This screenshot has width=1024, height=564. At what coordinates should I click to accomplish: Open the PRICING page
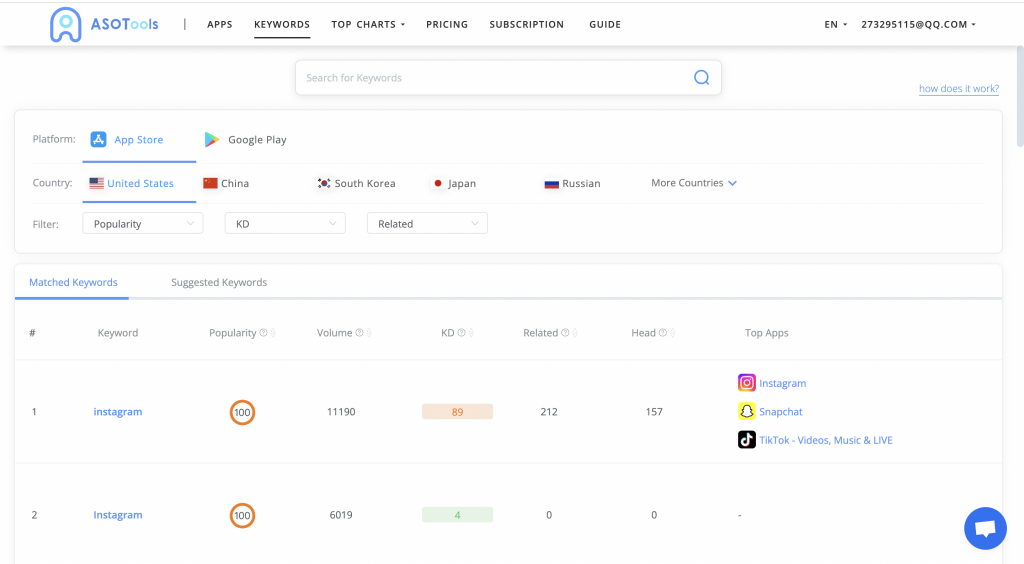pos(447,24)
